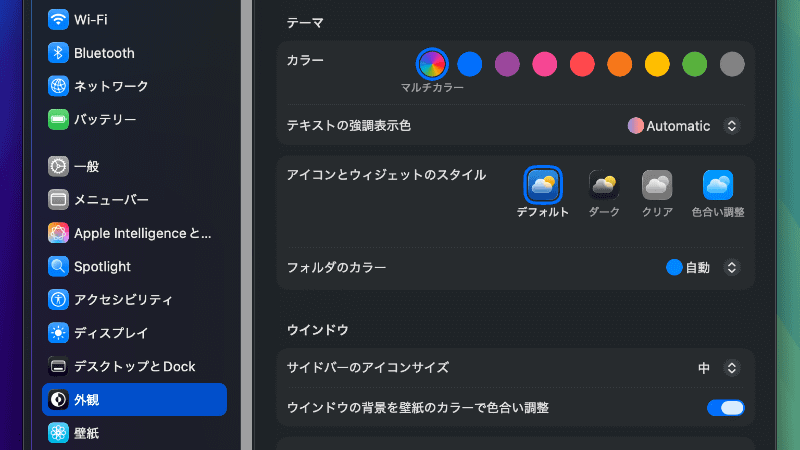Go to ネットワーク label
This screenshot has height=450, width=800.
coord(111,86)
